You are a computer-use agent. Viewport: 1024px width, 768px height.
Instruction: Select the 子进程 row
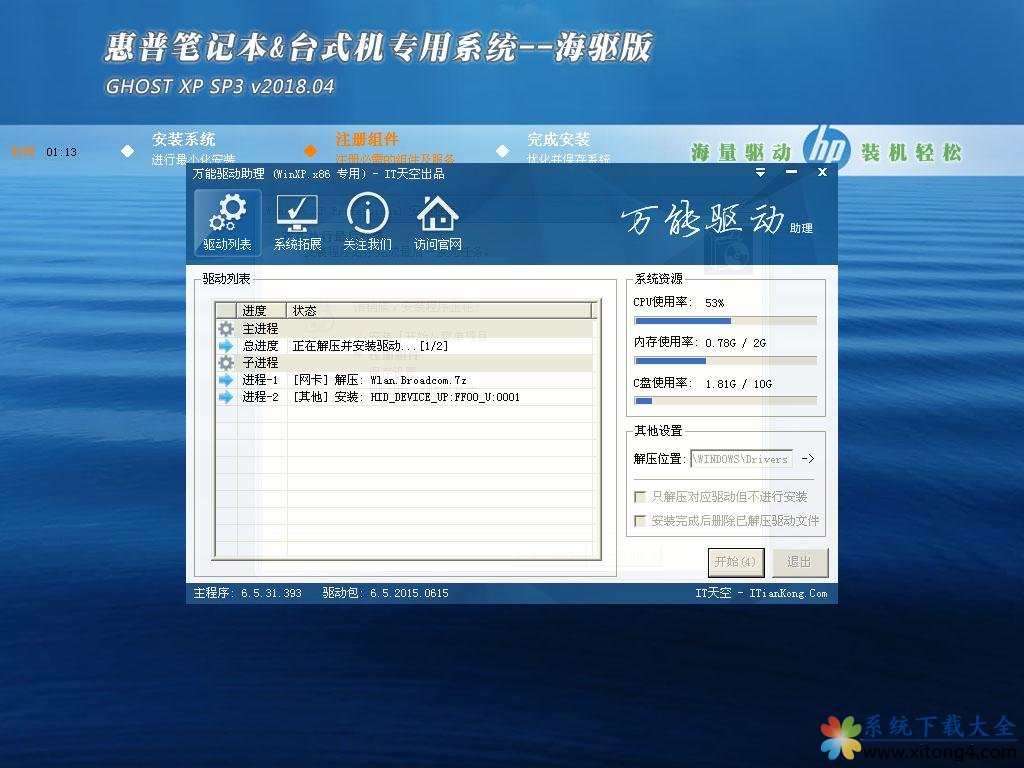(x=404, y=362)
